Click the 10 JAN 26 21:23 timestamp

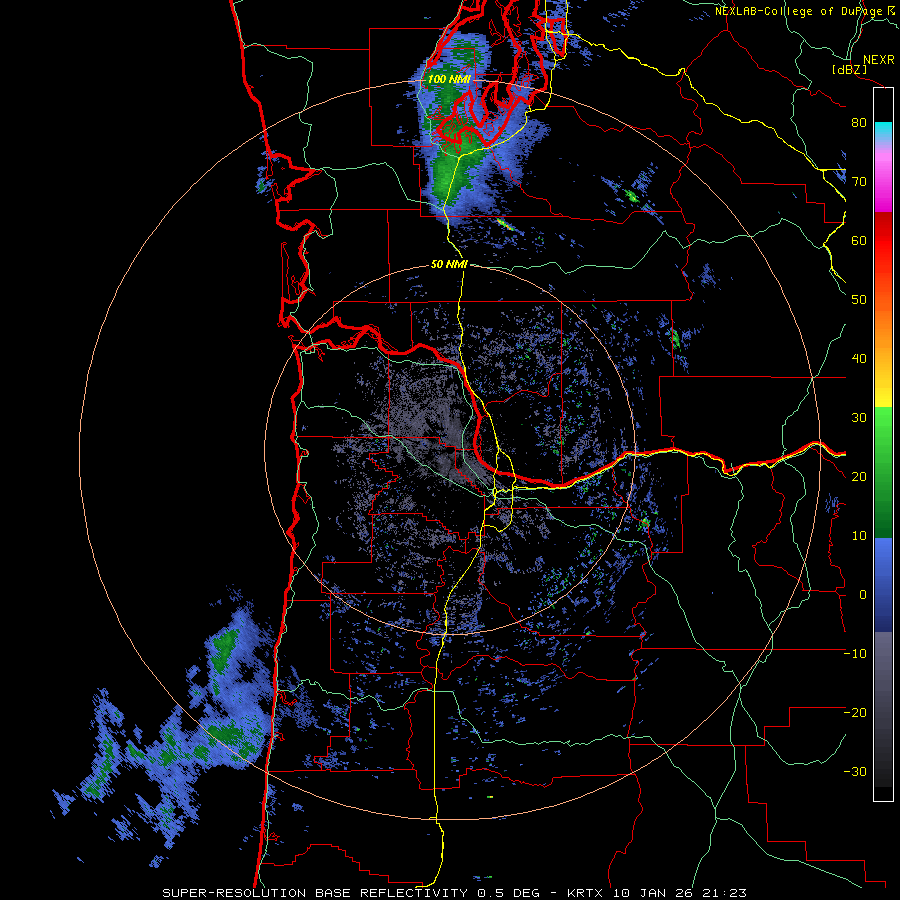point(680,893)
